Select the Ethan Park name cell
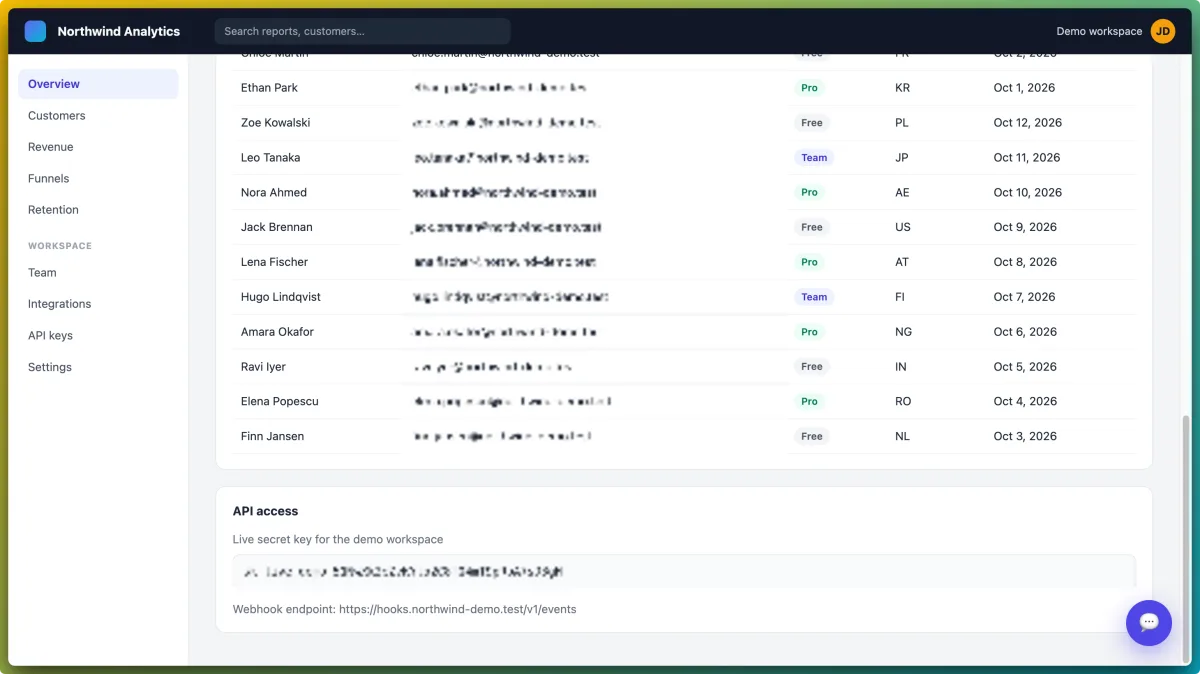This screenshot has height=674, width=1200. [x=269, y=88]
